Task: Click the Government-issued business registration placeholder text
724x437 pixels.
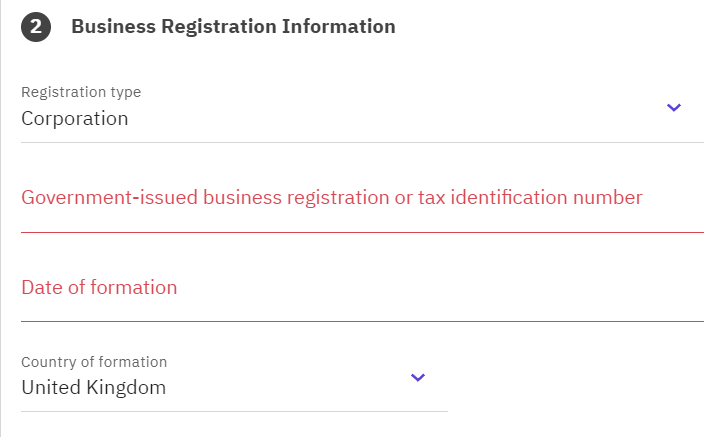Action: [331, 198]
